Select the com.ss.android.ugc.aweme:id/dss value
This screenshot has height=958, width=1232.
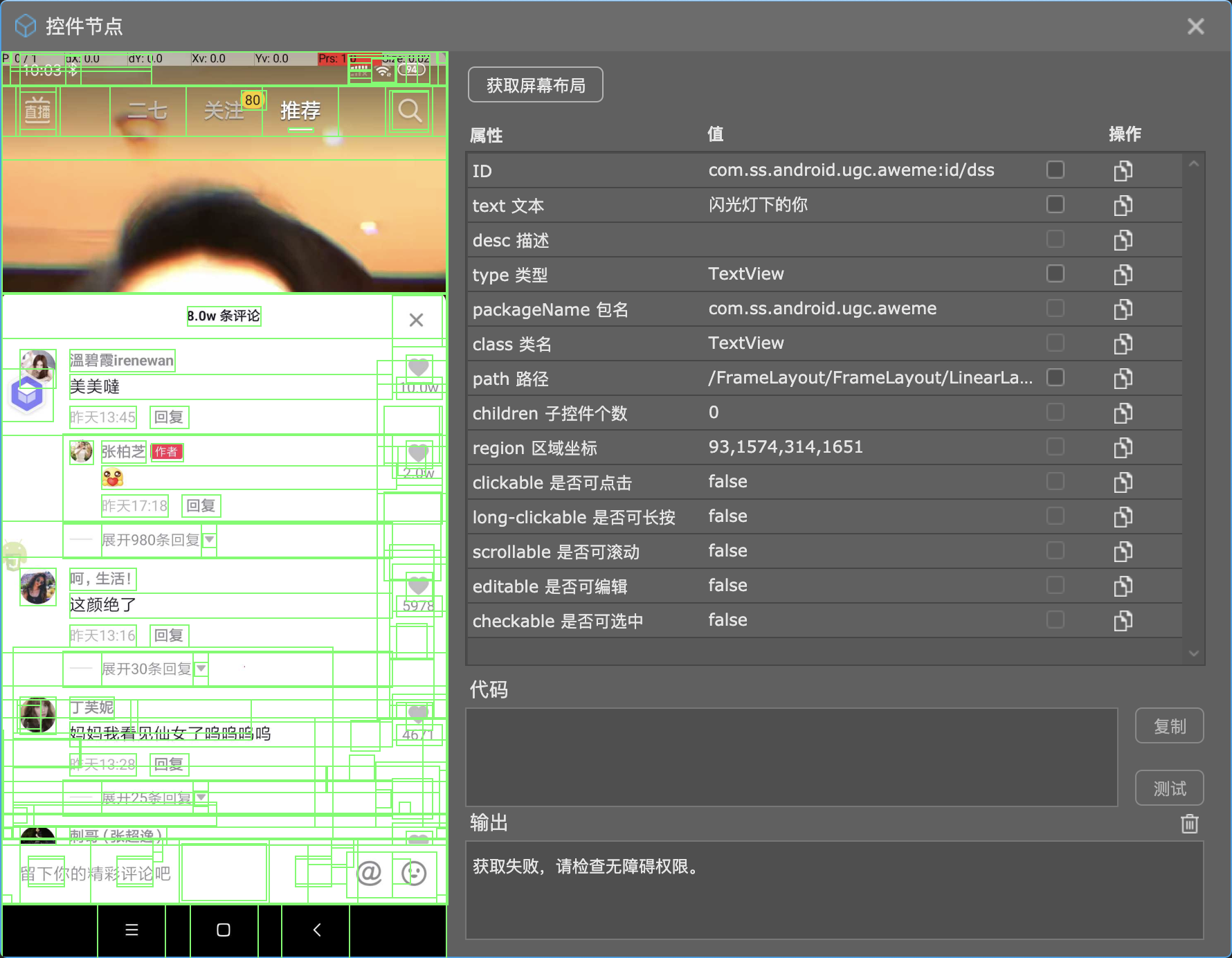click(851, 170)
